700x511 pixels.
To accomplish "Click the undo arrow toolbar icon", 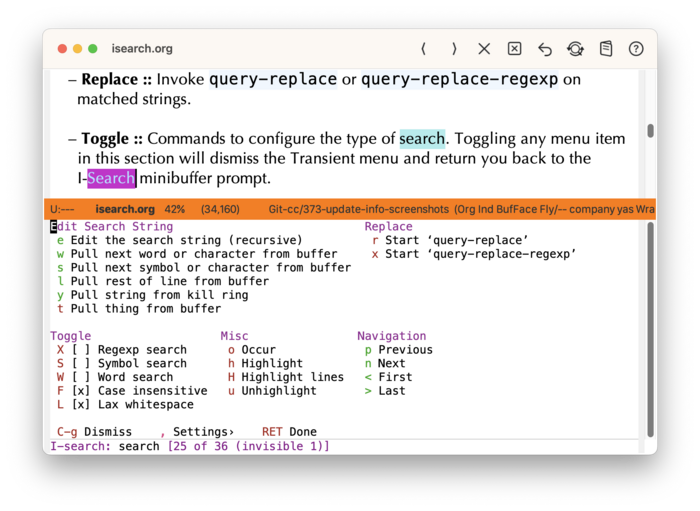I will pos(545,49).
